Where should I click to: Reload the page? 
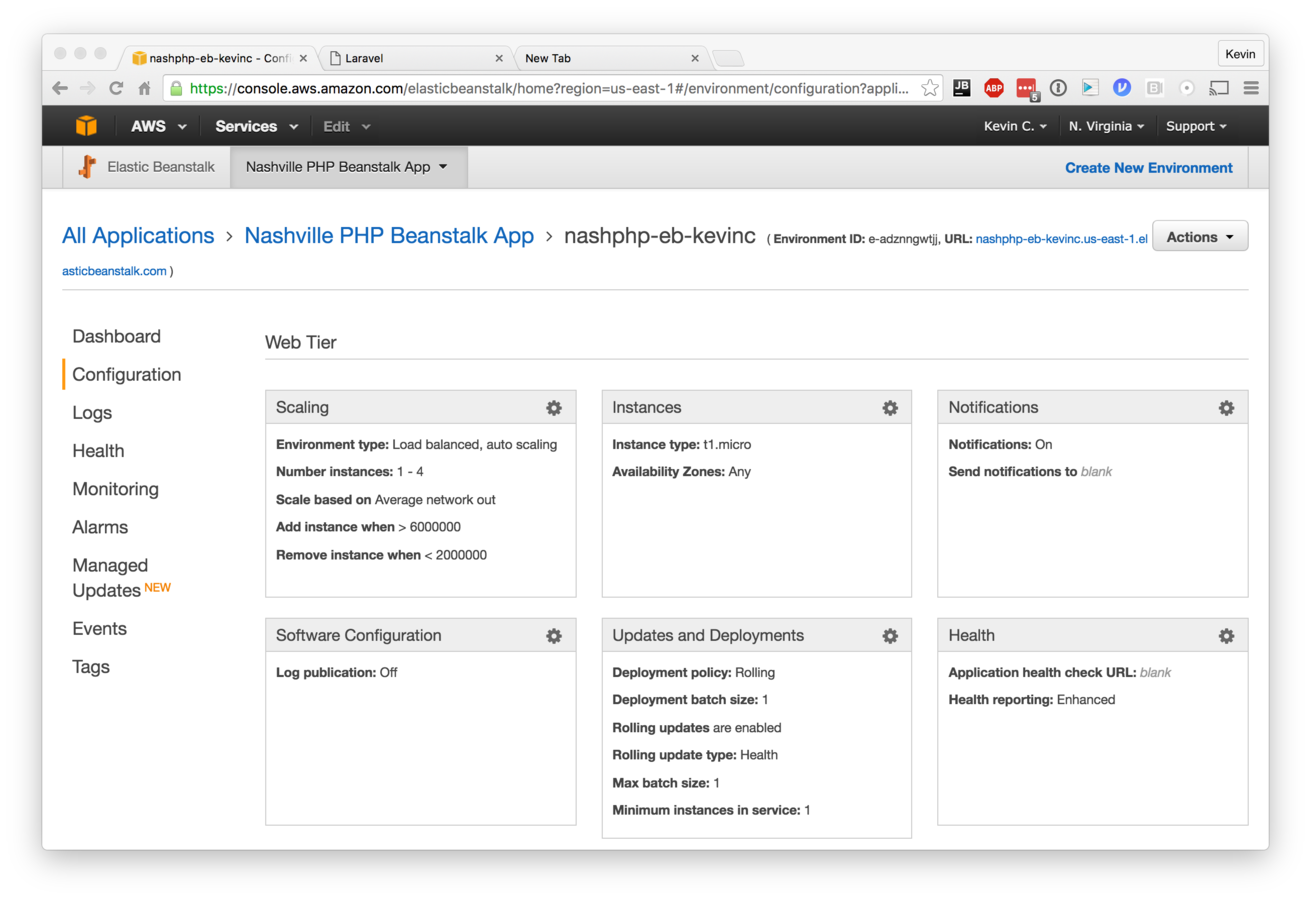coord(116,88)
